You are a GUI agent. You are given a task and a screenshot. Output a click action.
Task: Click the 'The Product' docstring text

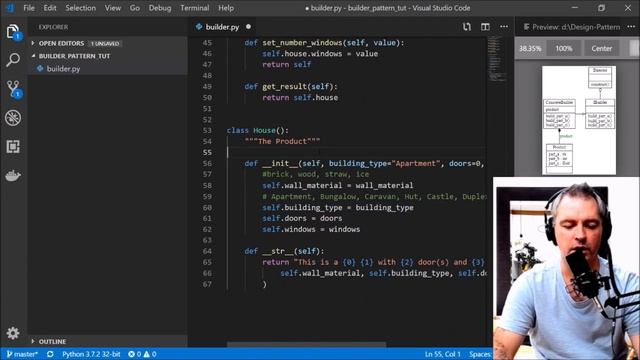[x=282, y=141]
